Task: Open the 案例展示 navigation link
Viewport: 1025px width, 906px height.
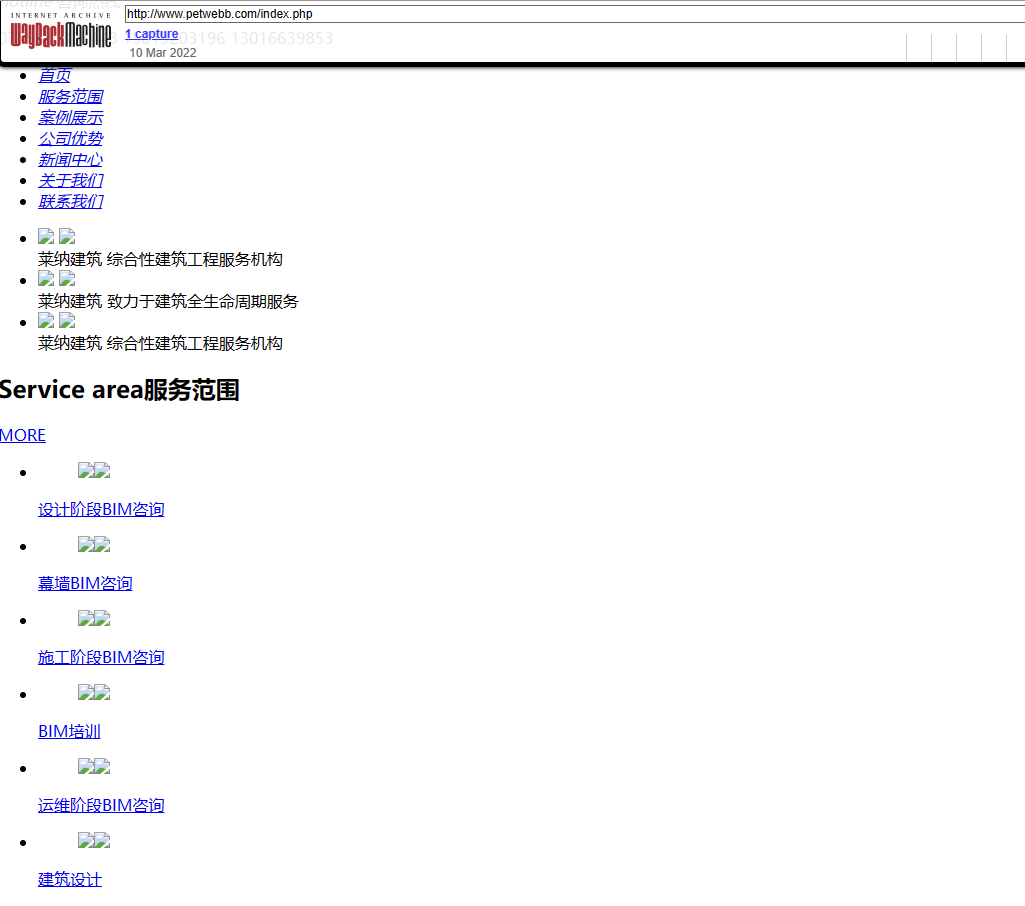Action: [70, 118]
